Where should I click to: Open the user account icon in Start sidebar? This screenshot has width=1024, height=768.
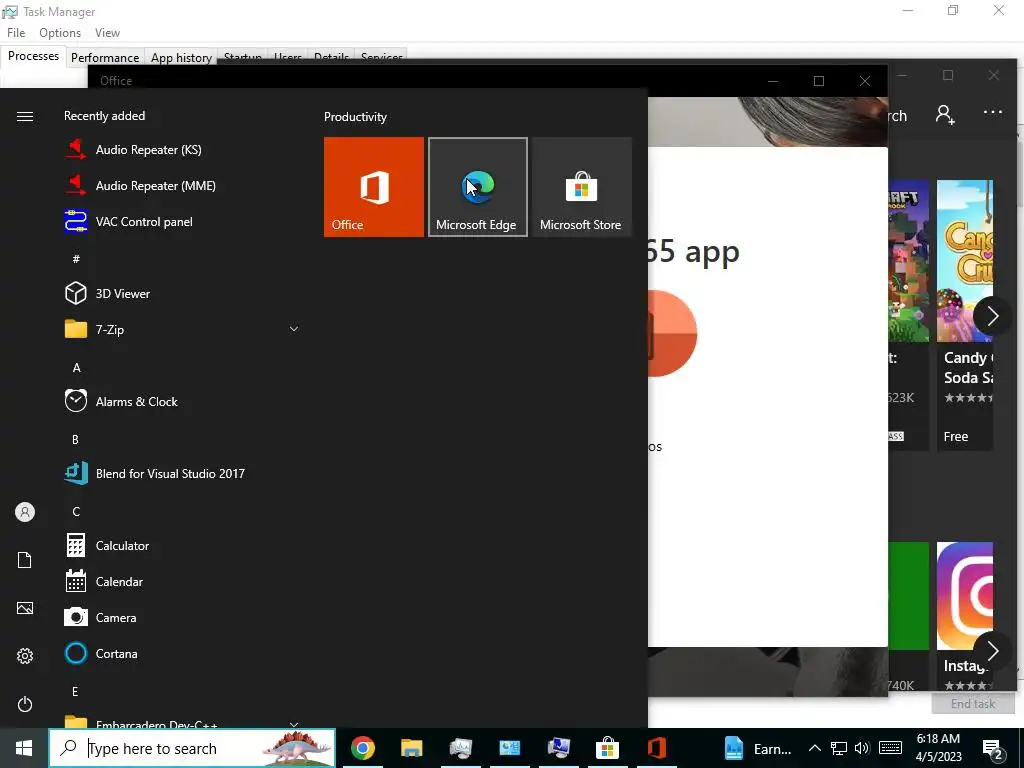pyautogui.click(x=25, y=512)
